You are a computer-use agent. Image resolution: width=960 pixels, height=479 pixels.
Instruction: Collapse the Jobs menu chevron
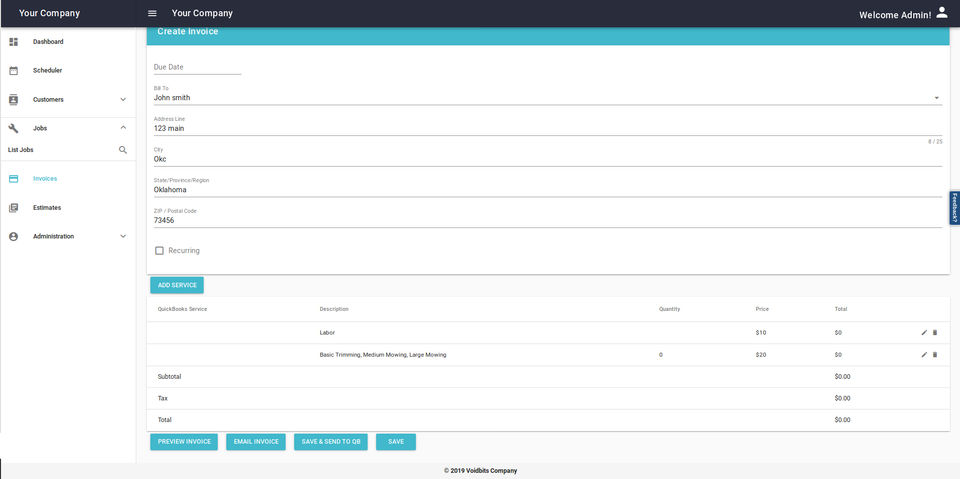[123, 128]
